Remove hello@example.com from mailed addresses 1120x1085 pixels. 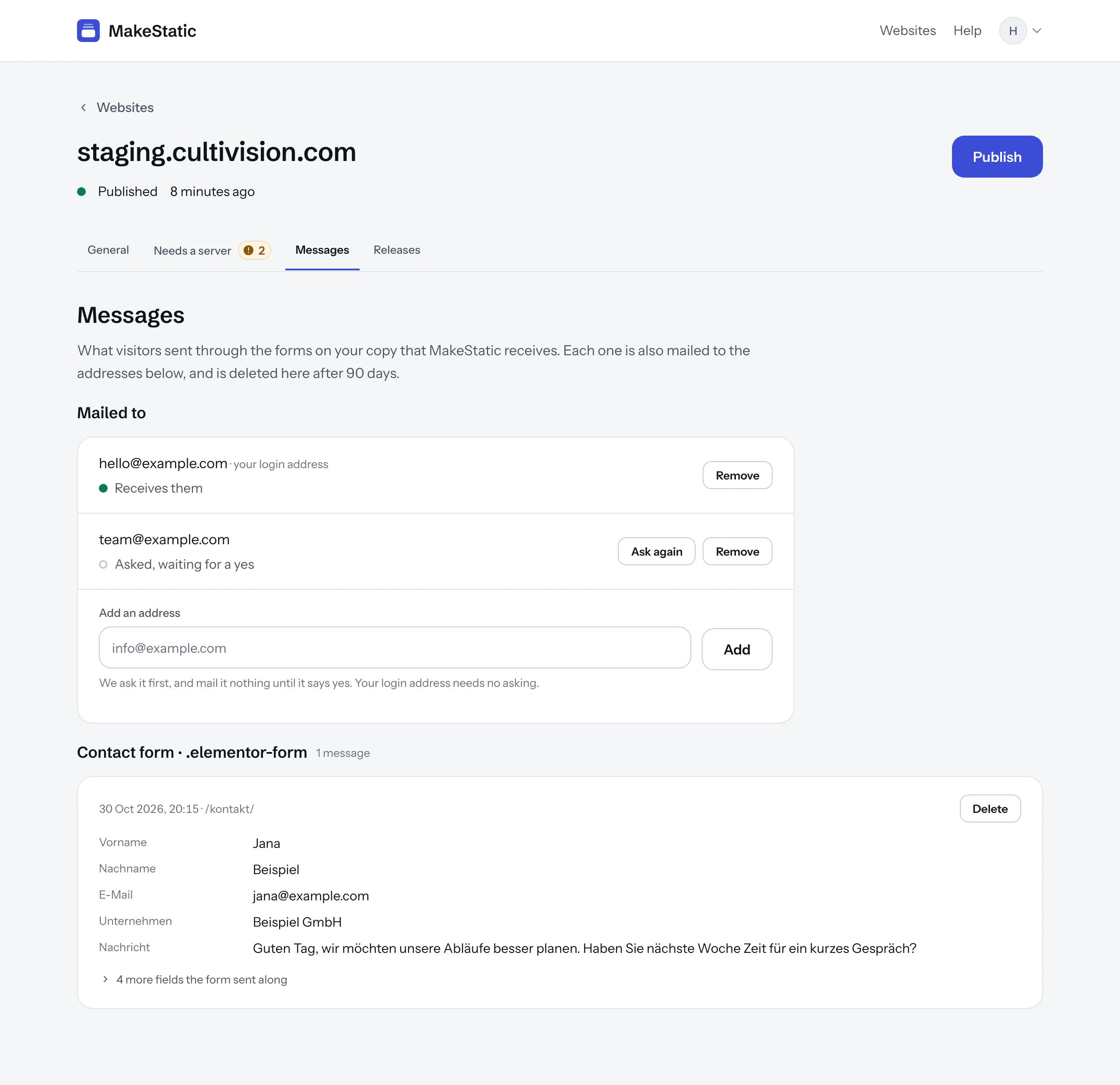[737, 476]
